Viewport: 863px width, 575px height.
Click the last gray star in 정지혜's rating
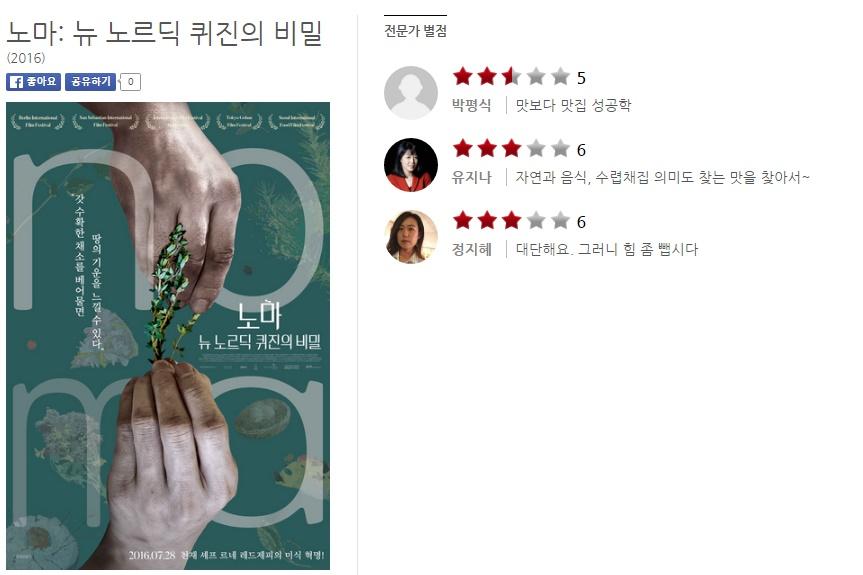pyautogui.click(x=560, y=220)
